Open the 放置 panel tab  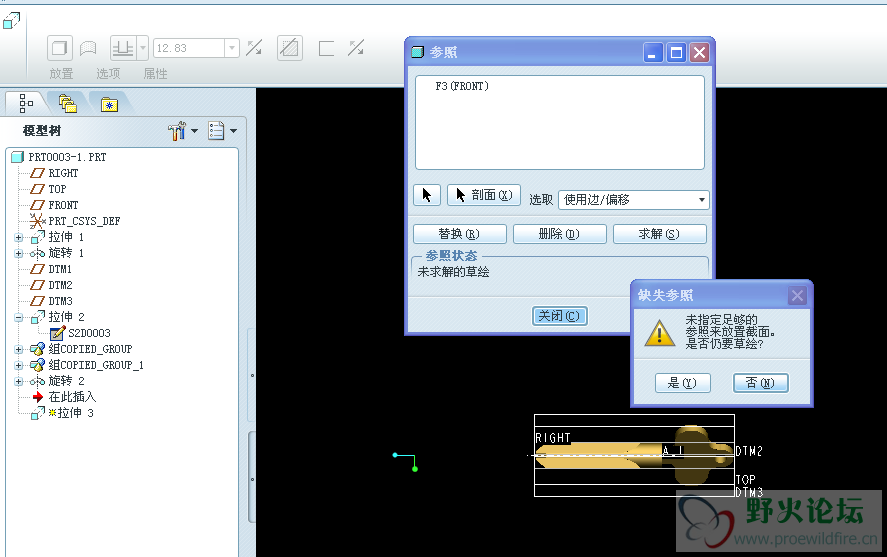tap(61, 74)
